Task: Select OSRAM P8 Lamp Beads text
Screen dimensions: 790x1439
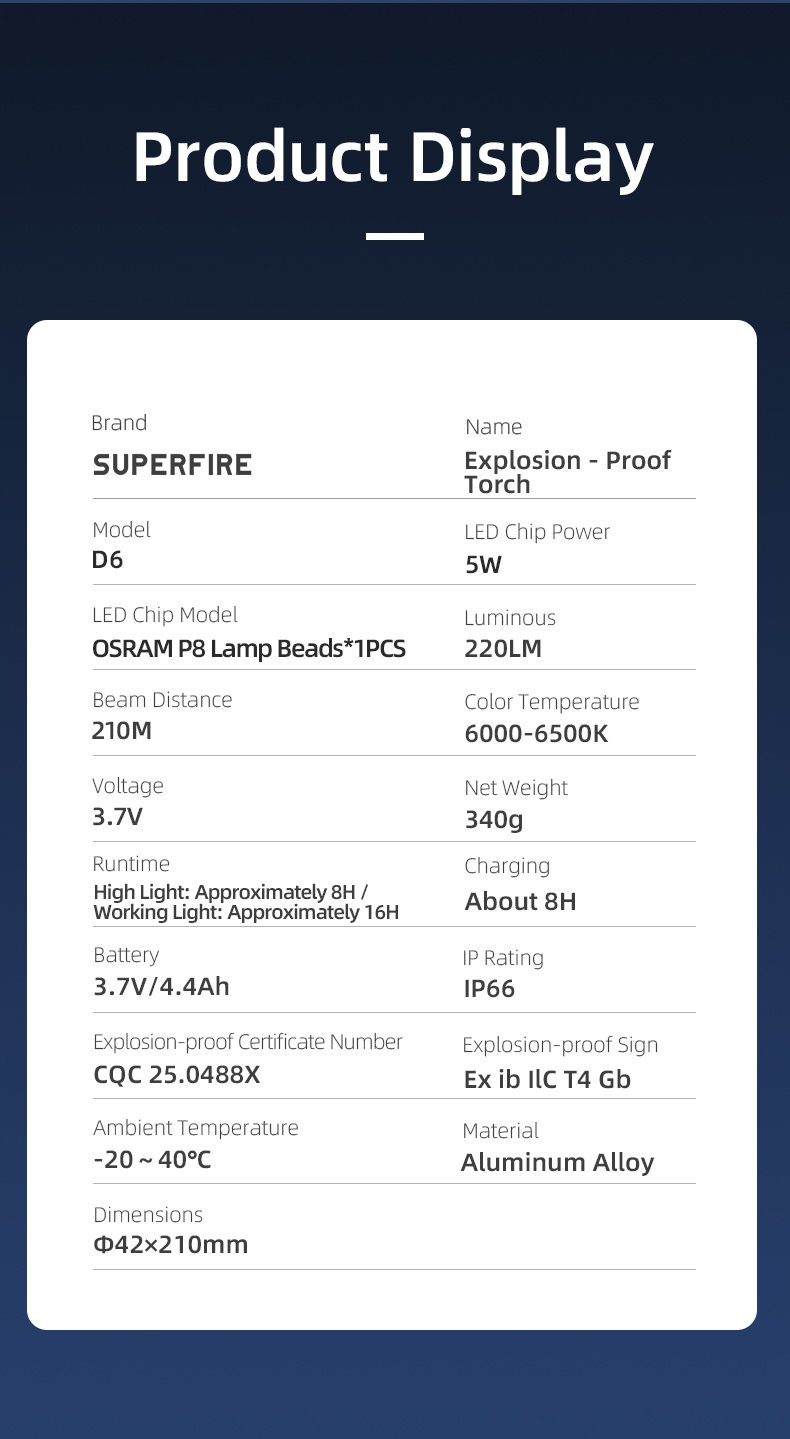Action: [x=249, y=649]
